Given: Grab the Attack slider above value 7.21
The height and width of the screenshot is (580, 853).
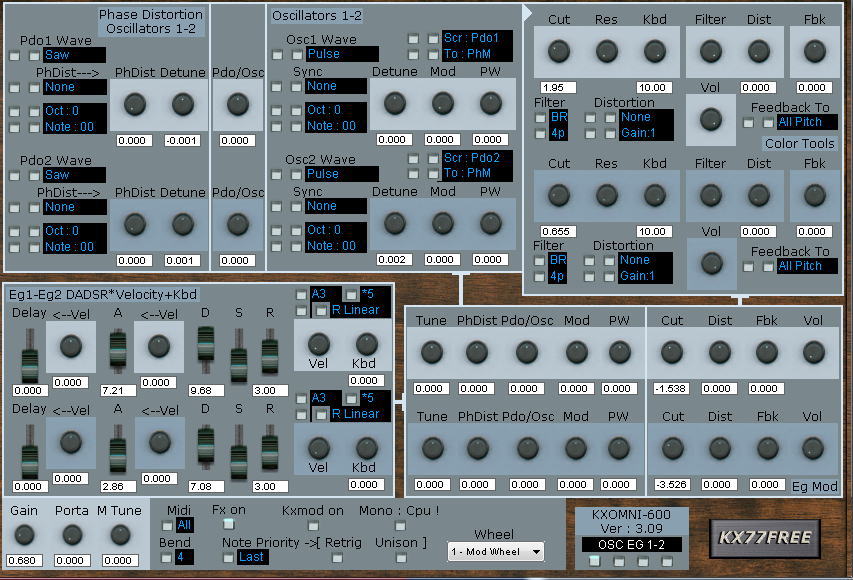Looking at the screenshot, I should coord(118,349).
